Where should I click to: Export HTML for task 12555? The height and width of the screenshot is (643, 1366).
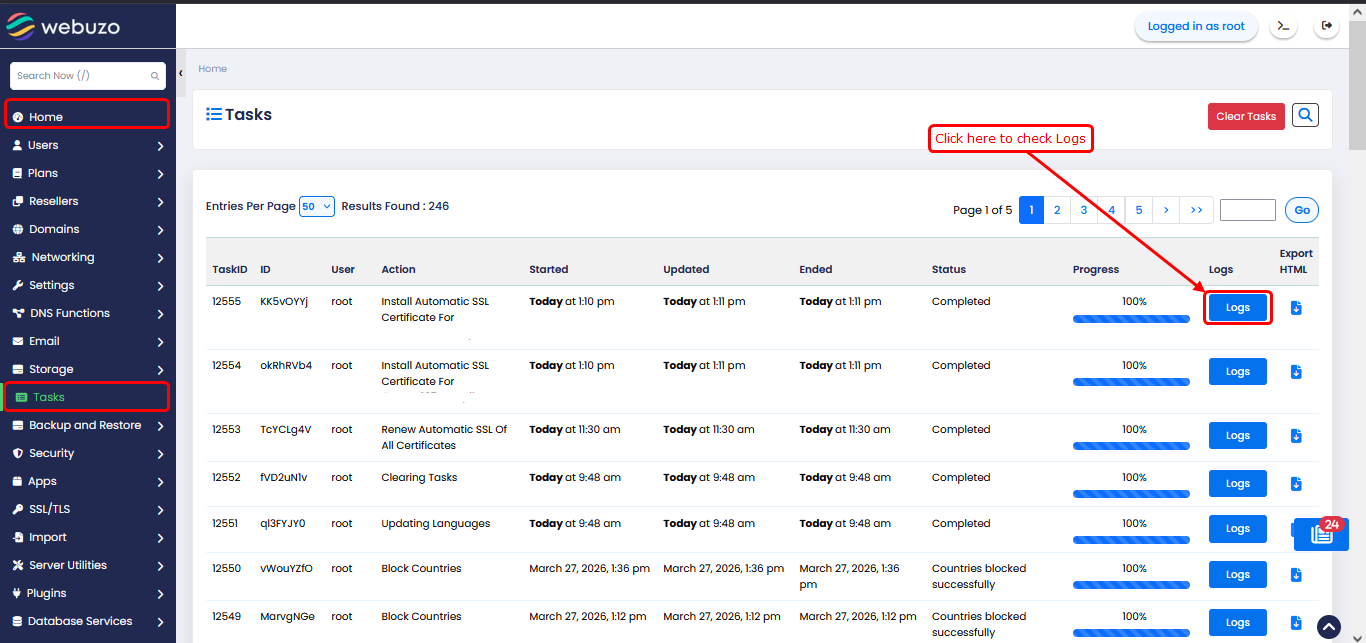(x=1296, y=308)
